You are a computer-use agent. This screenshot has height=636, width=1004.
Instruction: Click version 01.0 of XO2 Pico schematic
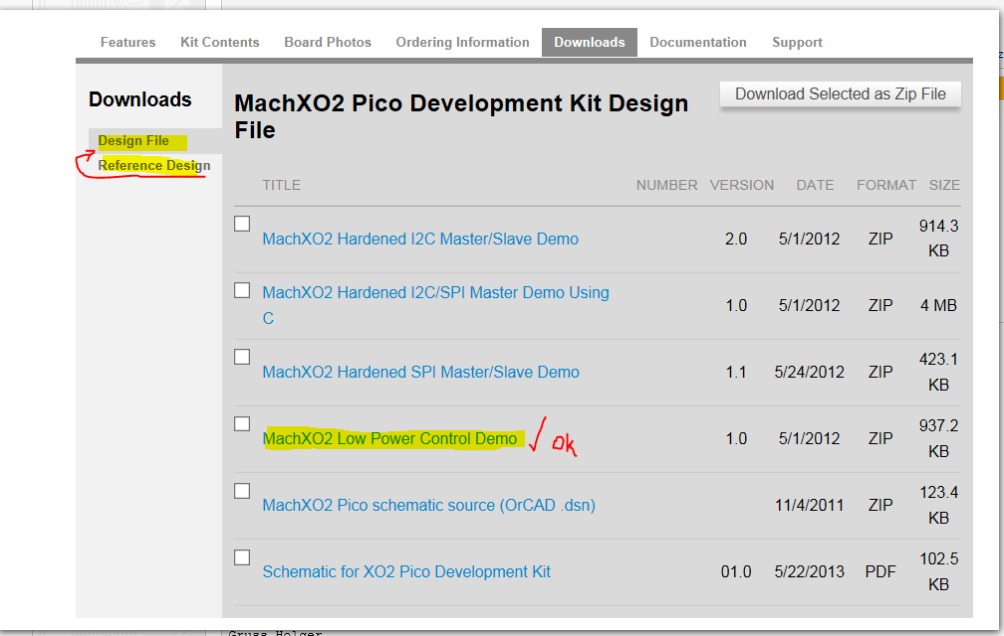[736, 572]
